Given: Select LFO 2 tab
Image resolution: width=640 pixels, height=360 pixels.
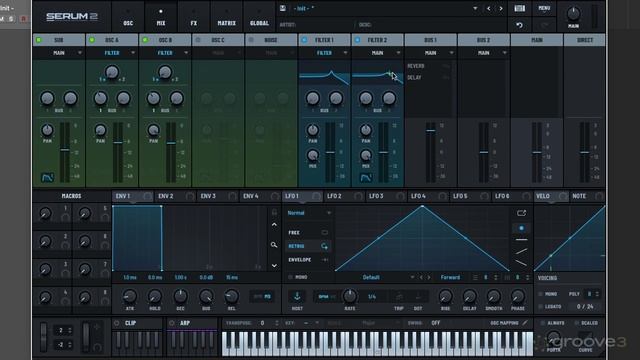Looking at the screenshot, I should (344, 196).
